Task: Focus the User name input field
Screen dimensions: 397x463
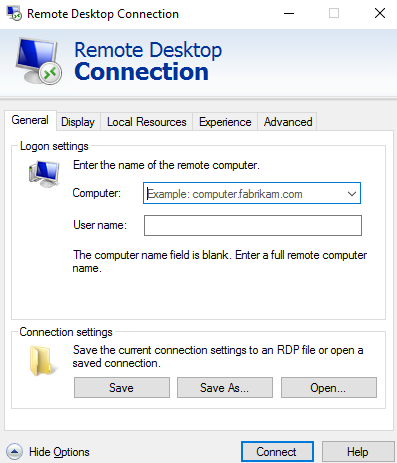Action: coord(253,225)
